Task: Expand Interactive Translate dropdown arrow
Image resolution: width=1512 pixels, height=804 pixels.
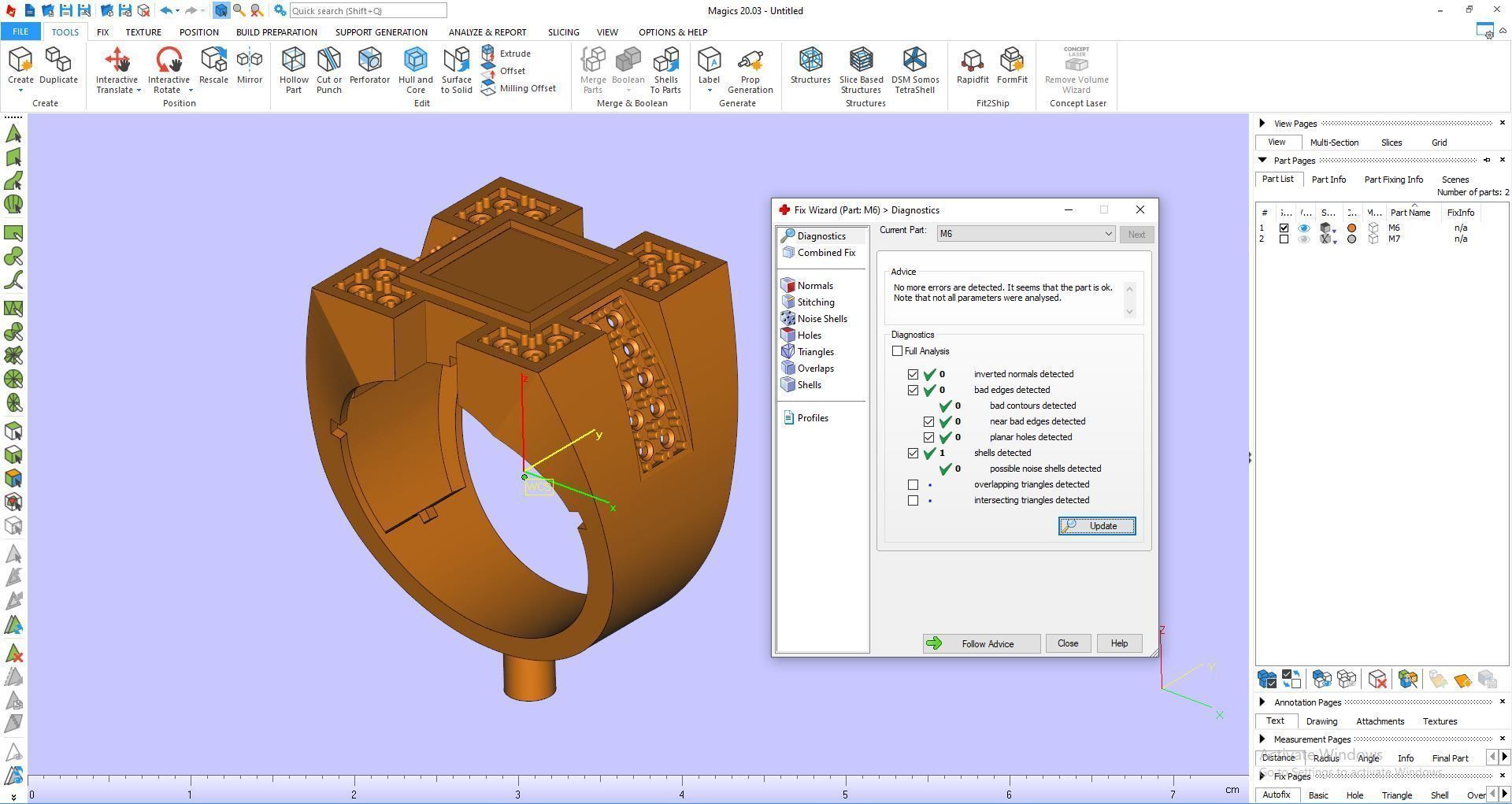Action: pos(139,91)
